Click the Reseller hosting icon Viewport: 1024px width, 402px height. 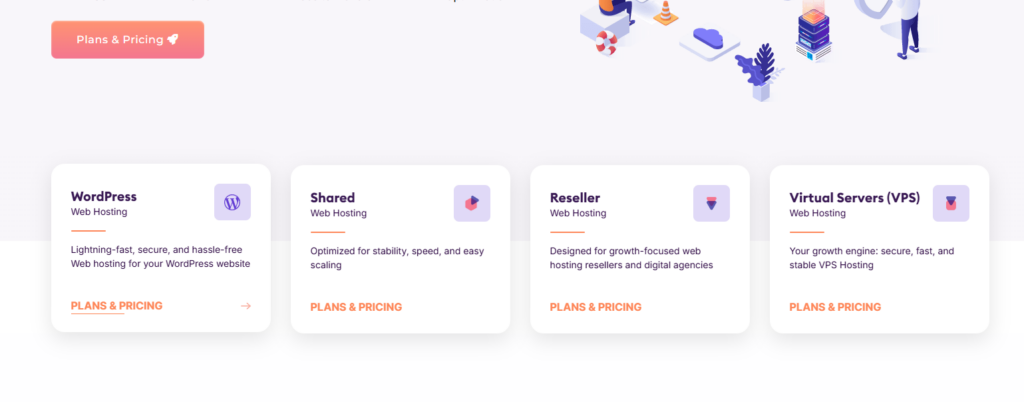711,203
